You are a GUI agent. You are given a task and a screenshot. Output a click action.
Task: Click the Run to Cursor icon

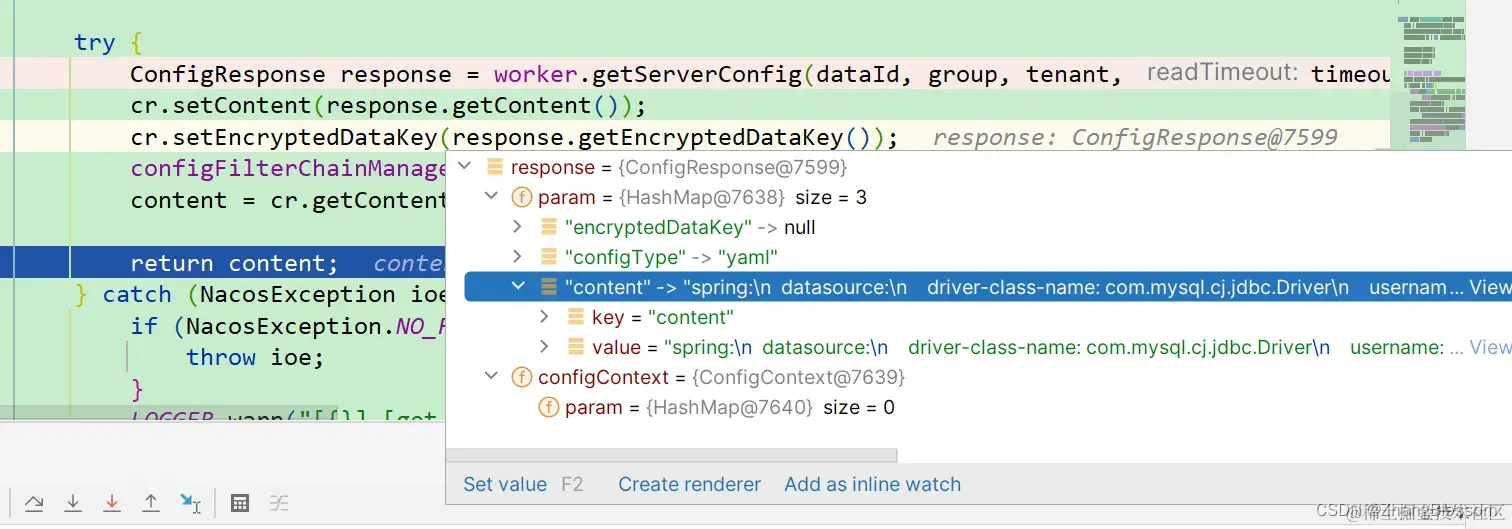pos(190,503)
